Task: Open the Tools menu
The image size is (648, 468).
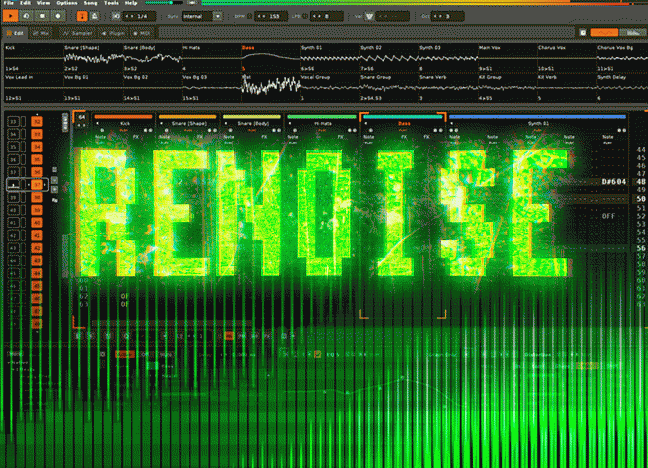Action: [112, 3]
